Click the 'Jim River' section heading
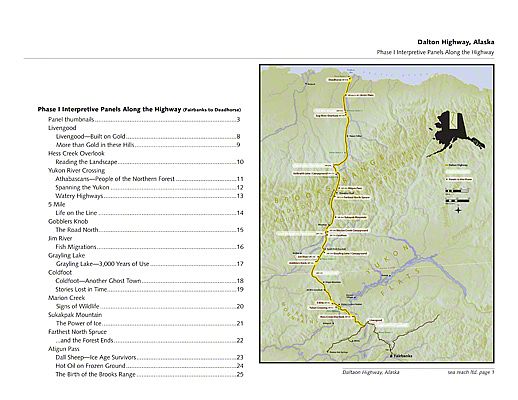This screenshot has width=518, height=400. tap(60, 238)
